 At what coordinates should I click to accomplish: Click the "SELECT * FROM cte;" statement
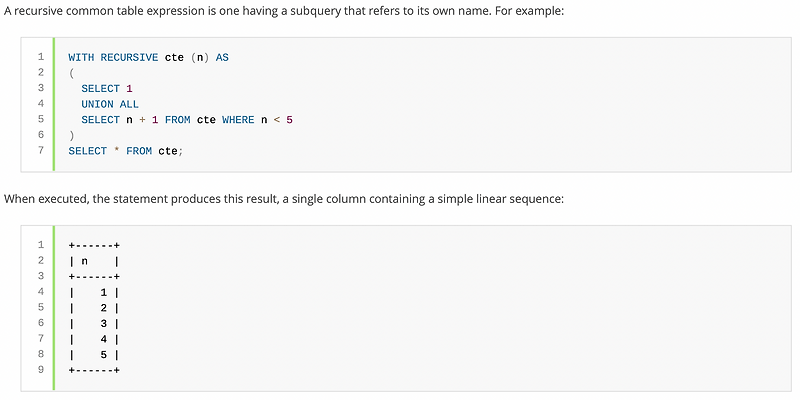pos(126,151)
